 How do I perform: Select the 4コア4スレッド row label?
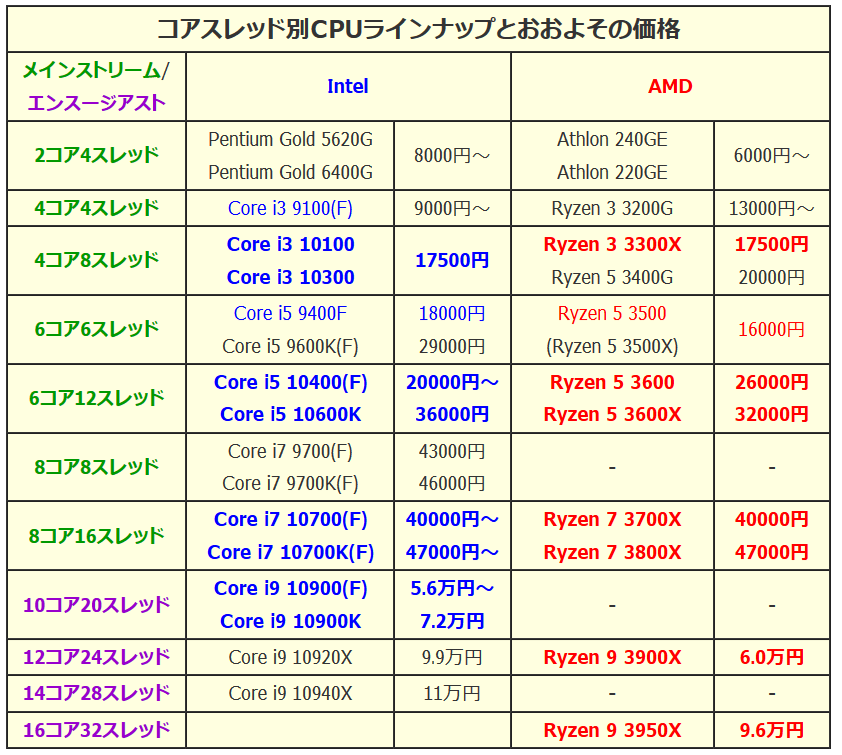click(x=97, y=208)
